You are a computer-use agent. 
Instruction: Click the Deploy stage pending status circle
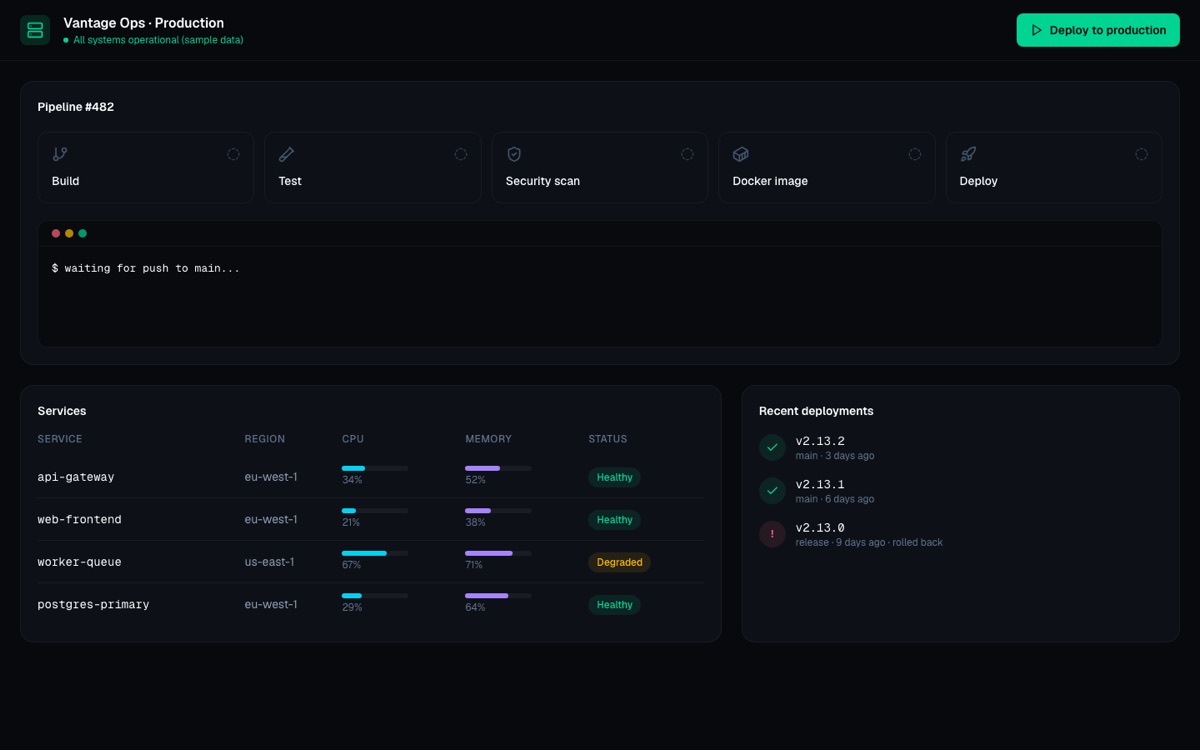click(x=1142, y=154)
